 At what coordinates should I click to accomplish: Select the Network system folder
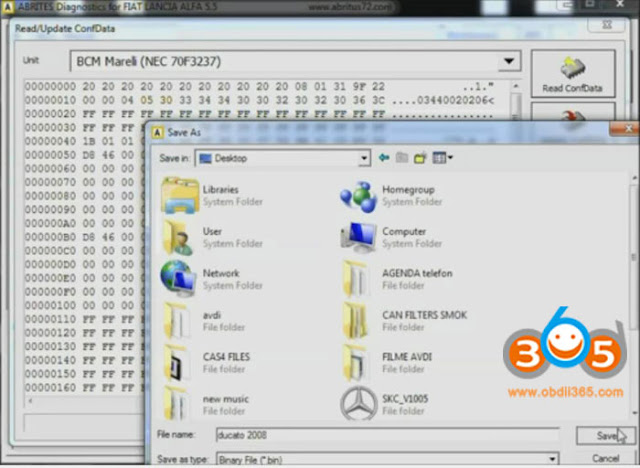(212, 279)
